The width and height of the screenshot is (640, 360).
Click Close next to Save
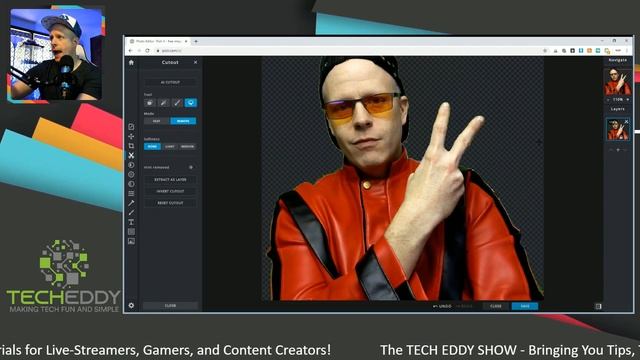(x=496, y=306)
